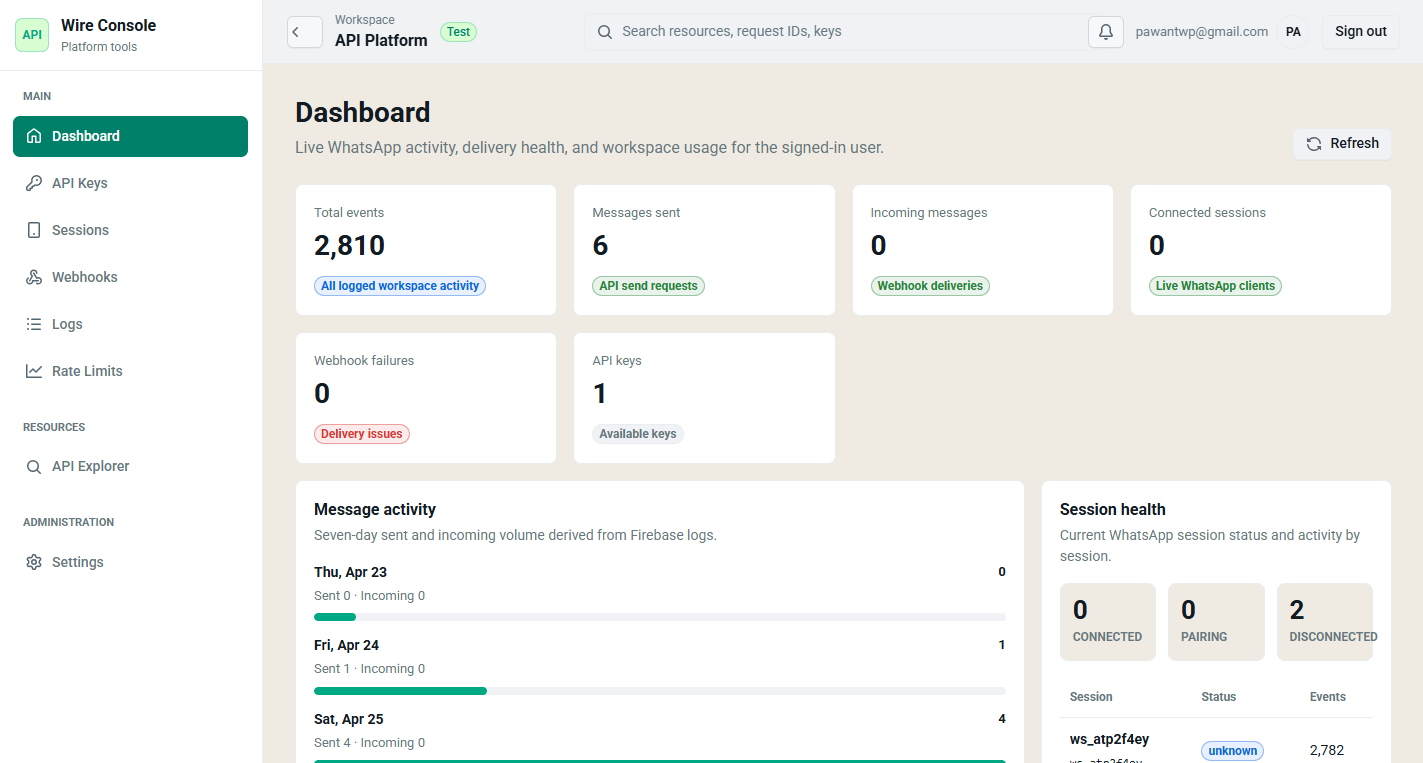Open the Webhooks page

[x=130, y=277]
